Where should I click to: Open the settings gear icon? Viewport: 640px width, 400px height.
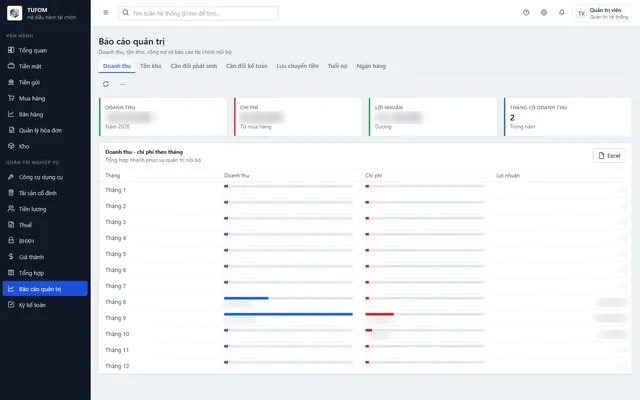tap(544, 13)
